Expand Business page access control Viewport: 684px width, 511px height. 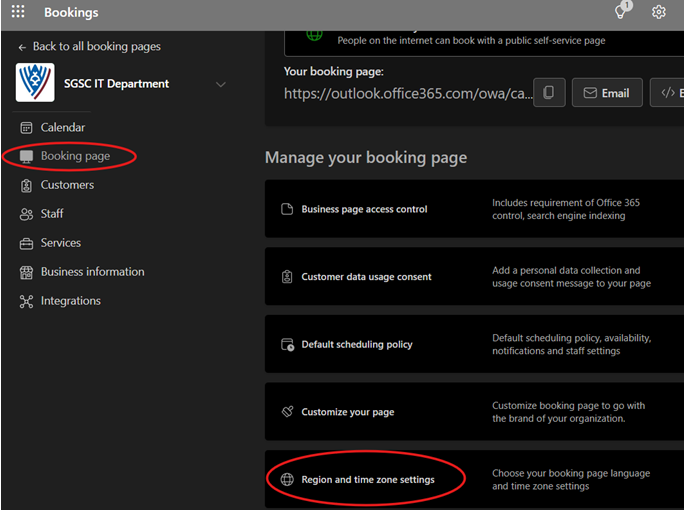(364, 210)
